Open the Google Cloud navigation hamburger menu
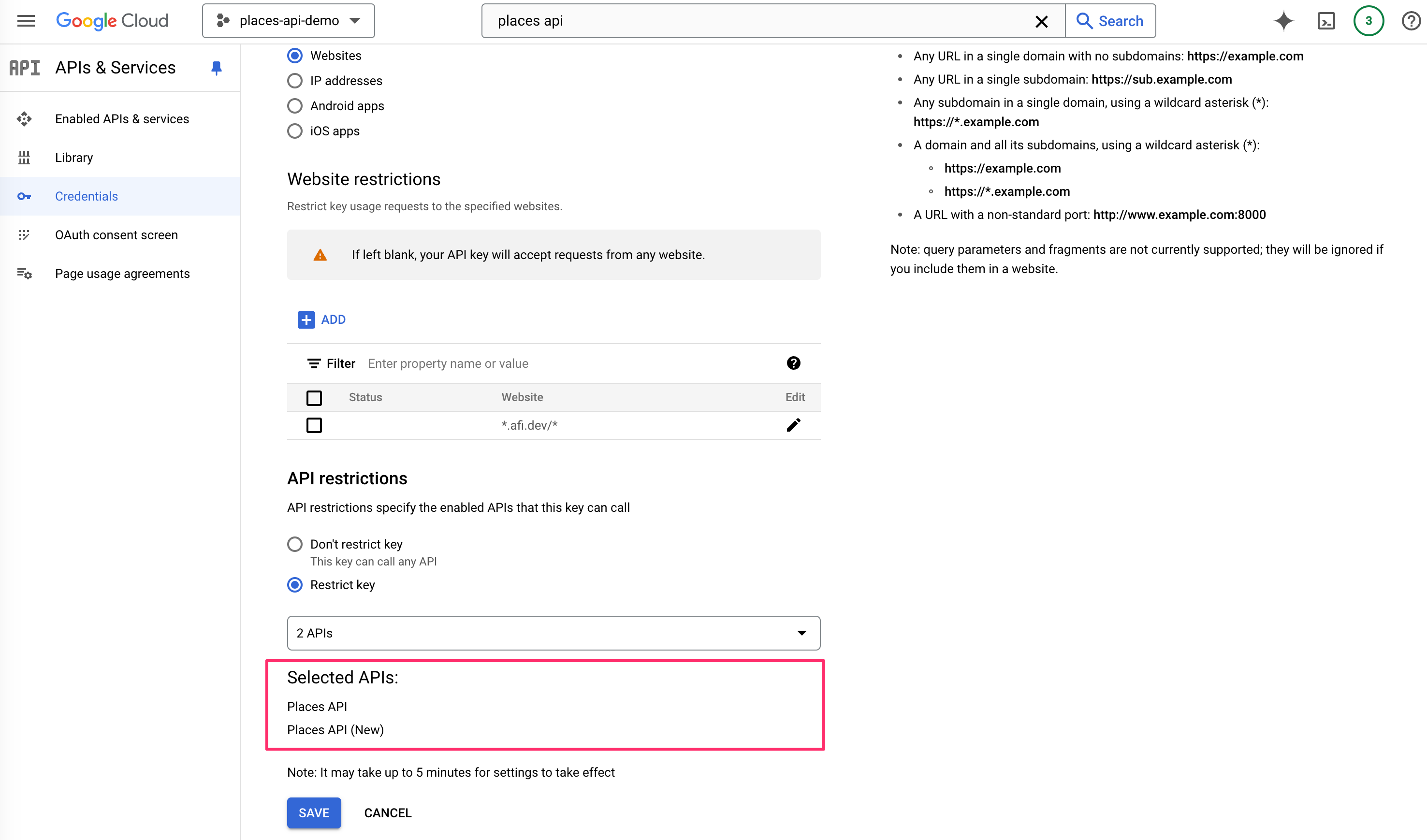Image resolution: width=1427 pixels, height=840 pixels. [26, 21]
